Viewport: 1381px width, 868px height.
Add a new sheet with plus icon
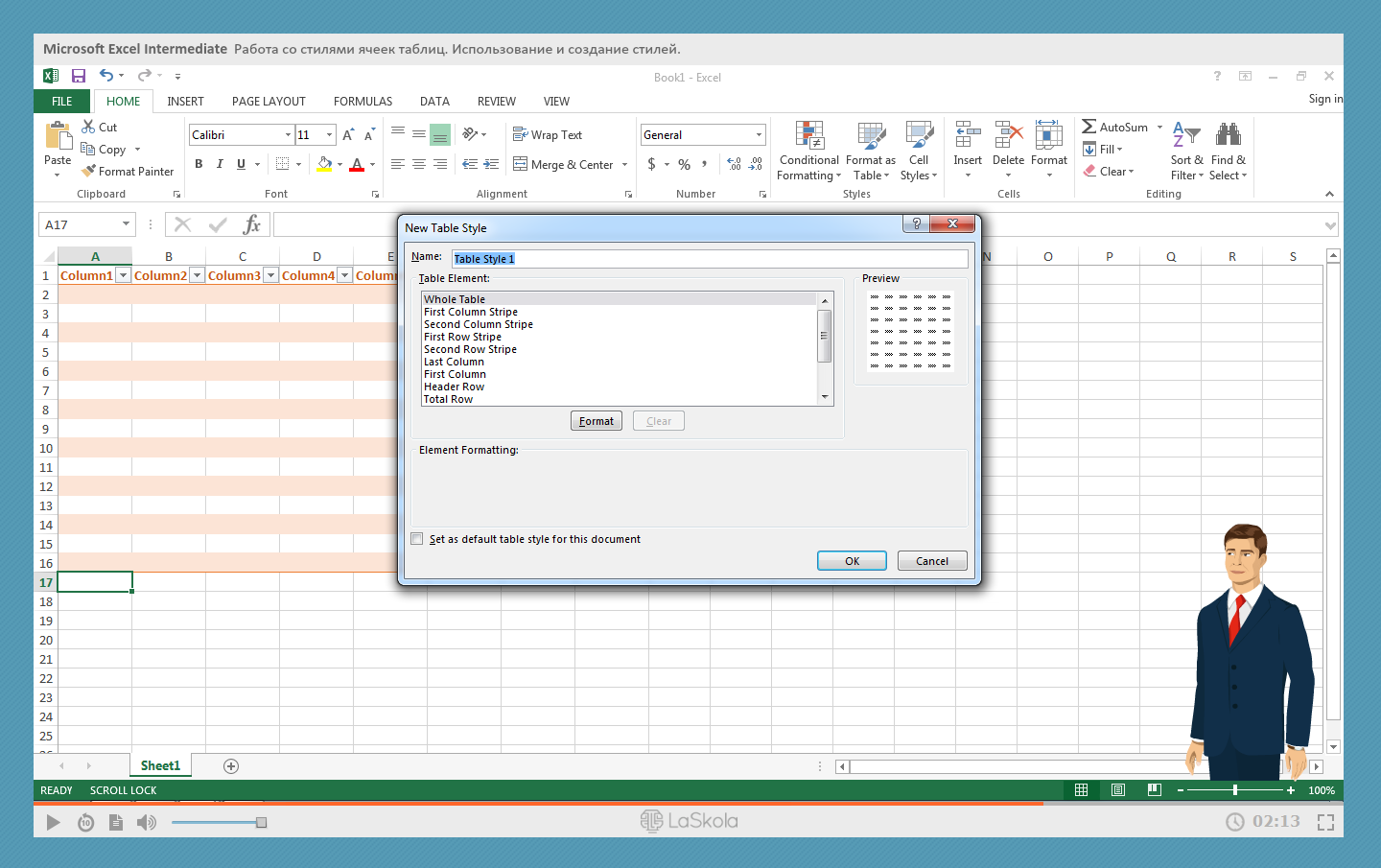[230, 765]
